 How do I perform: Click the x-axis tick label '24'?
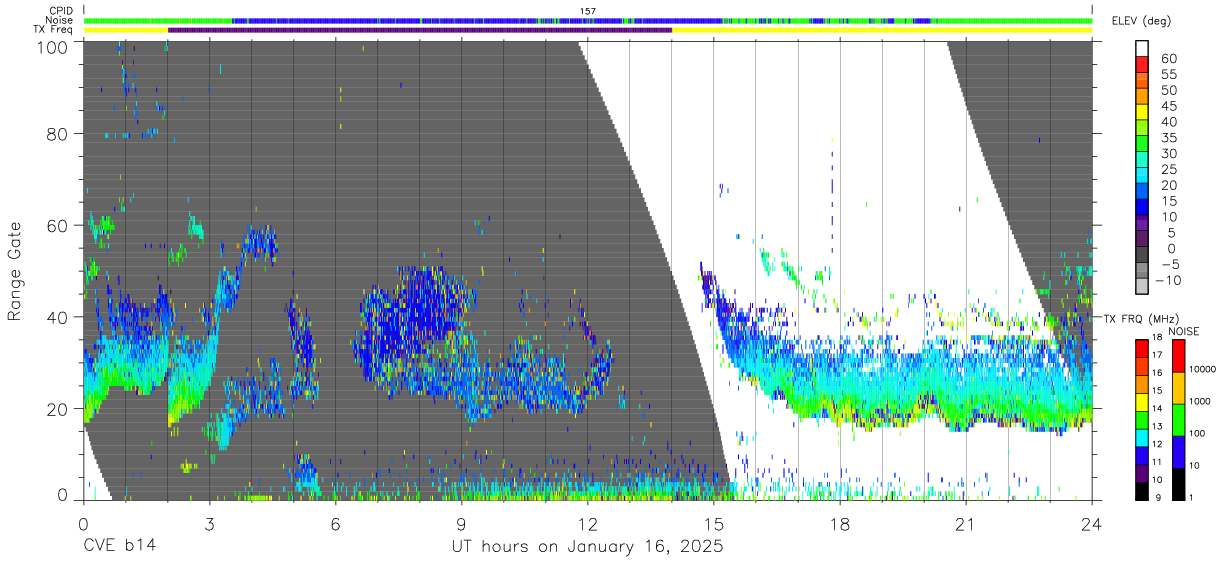coord(1092,523)
